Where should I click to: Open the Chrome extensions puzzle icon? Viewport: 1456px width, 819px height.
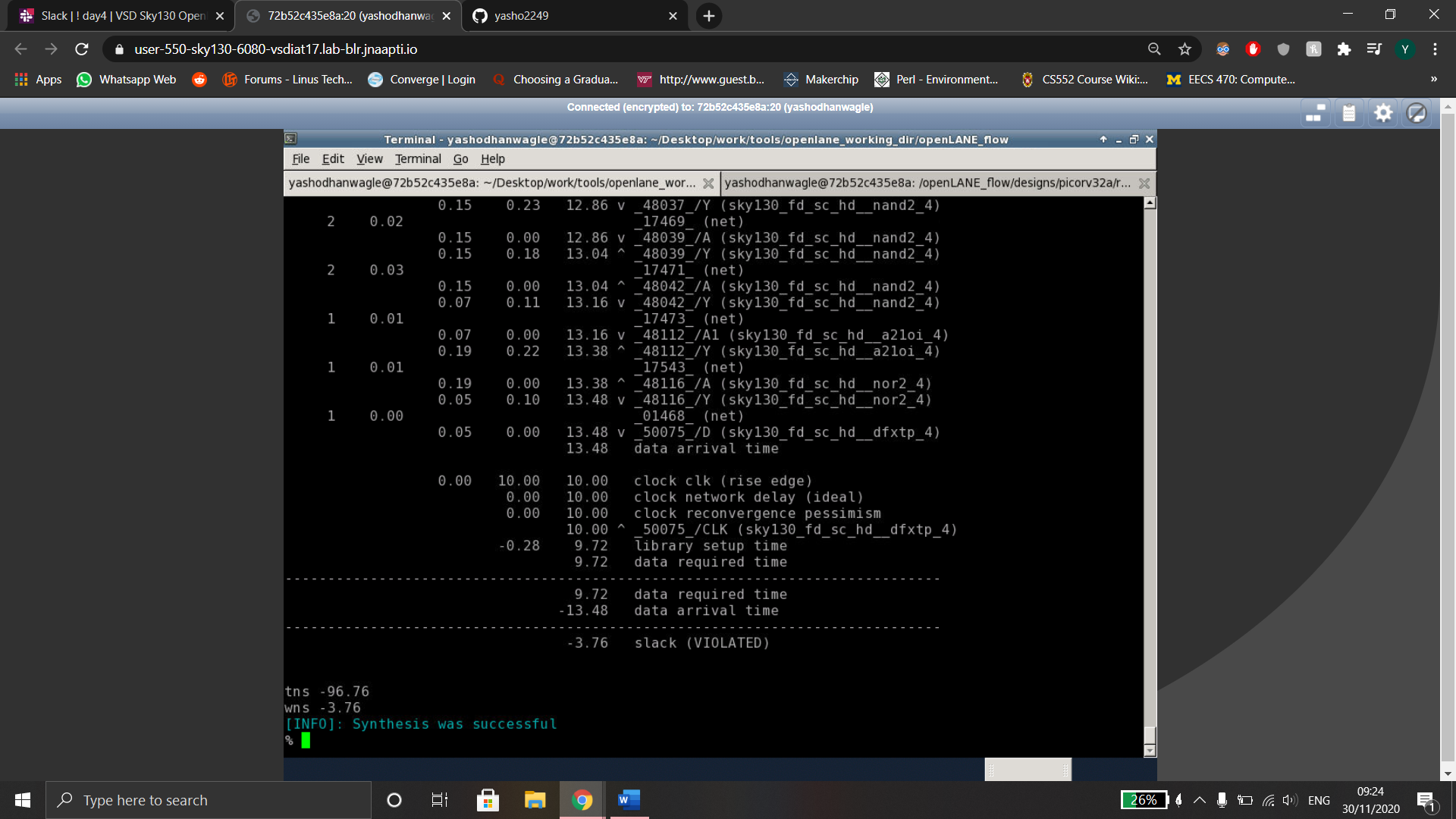click(x=1344, y=49)
